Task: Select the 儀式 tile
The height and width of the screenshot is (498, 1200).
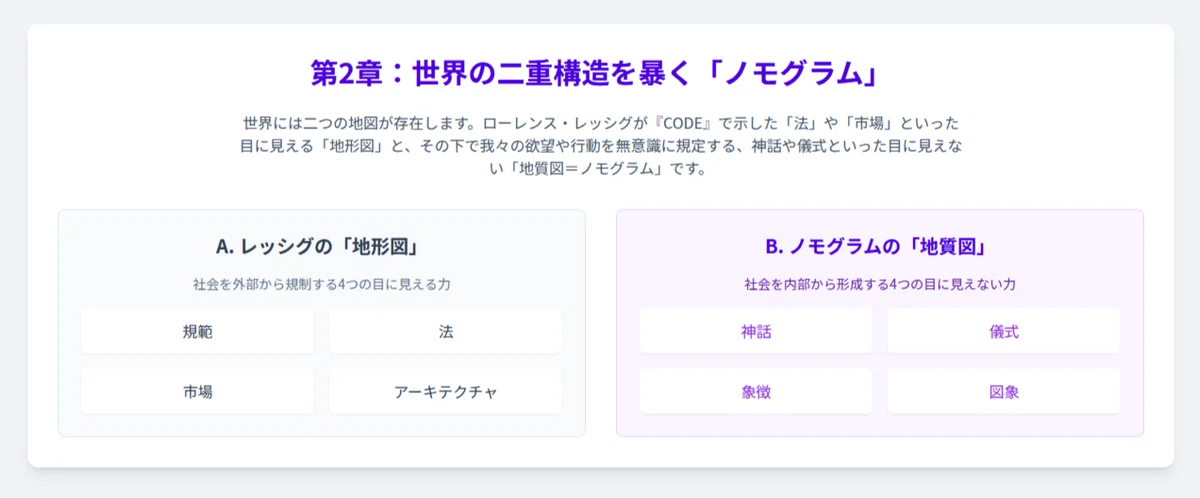Action: [1004, 331]
